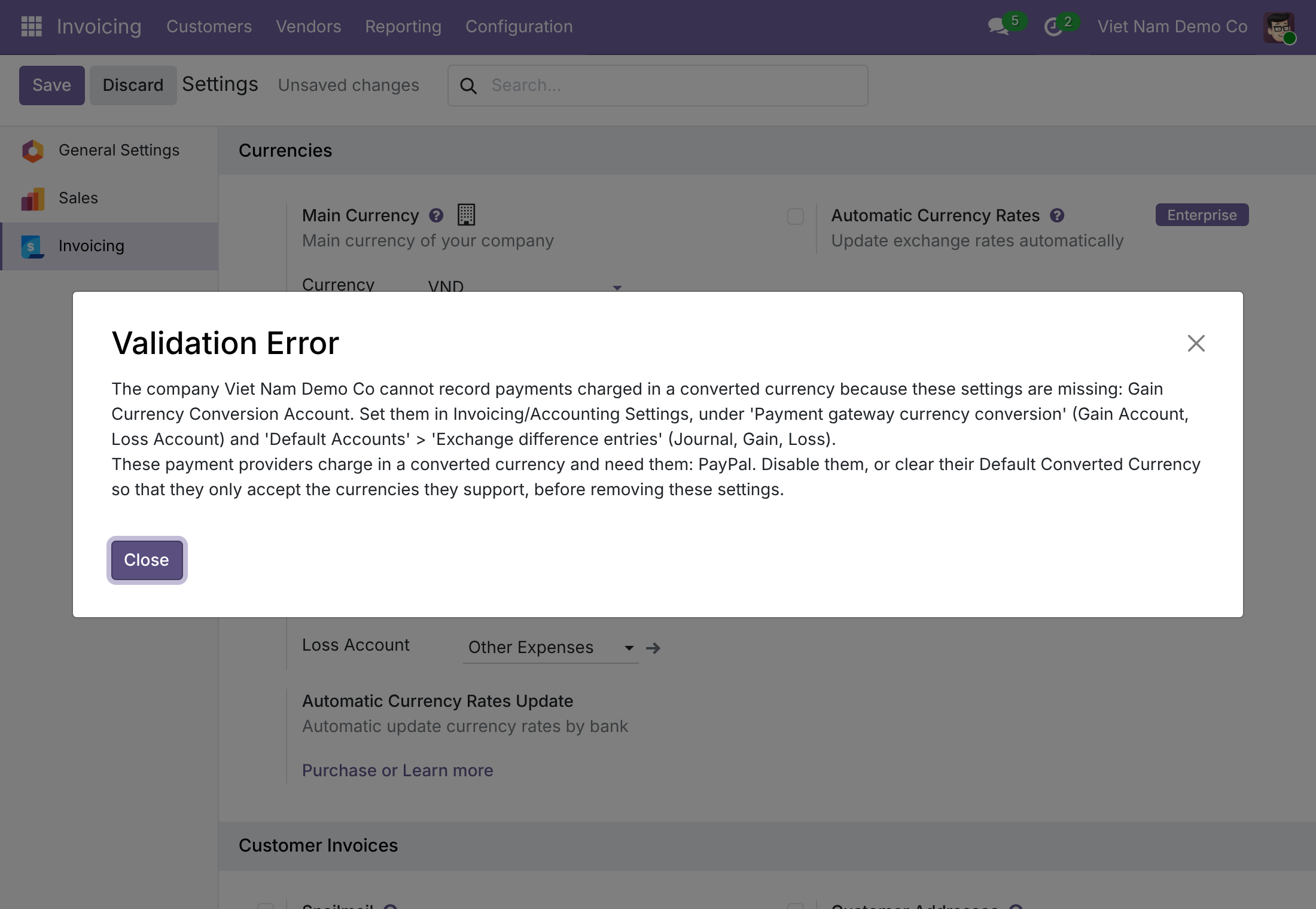Image resolution: width=1316 pixels, height=909 pixels.
Task: Click the company building icon beside Main Currency
Action: click(466, 215)
